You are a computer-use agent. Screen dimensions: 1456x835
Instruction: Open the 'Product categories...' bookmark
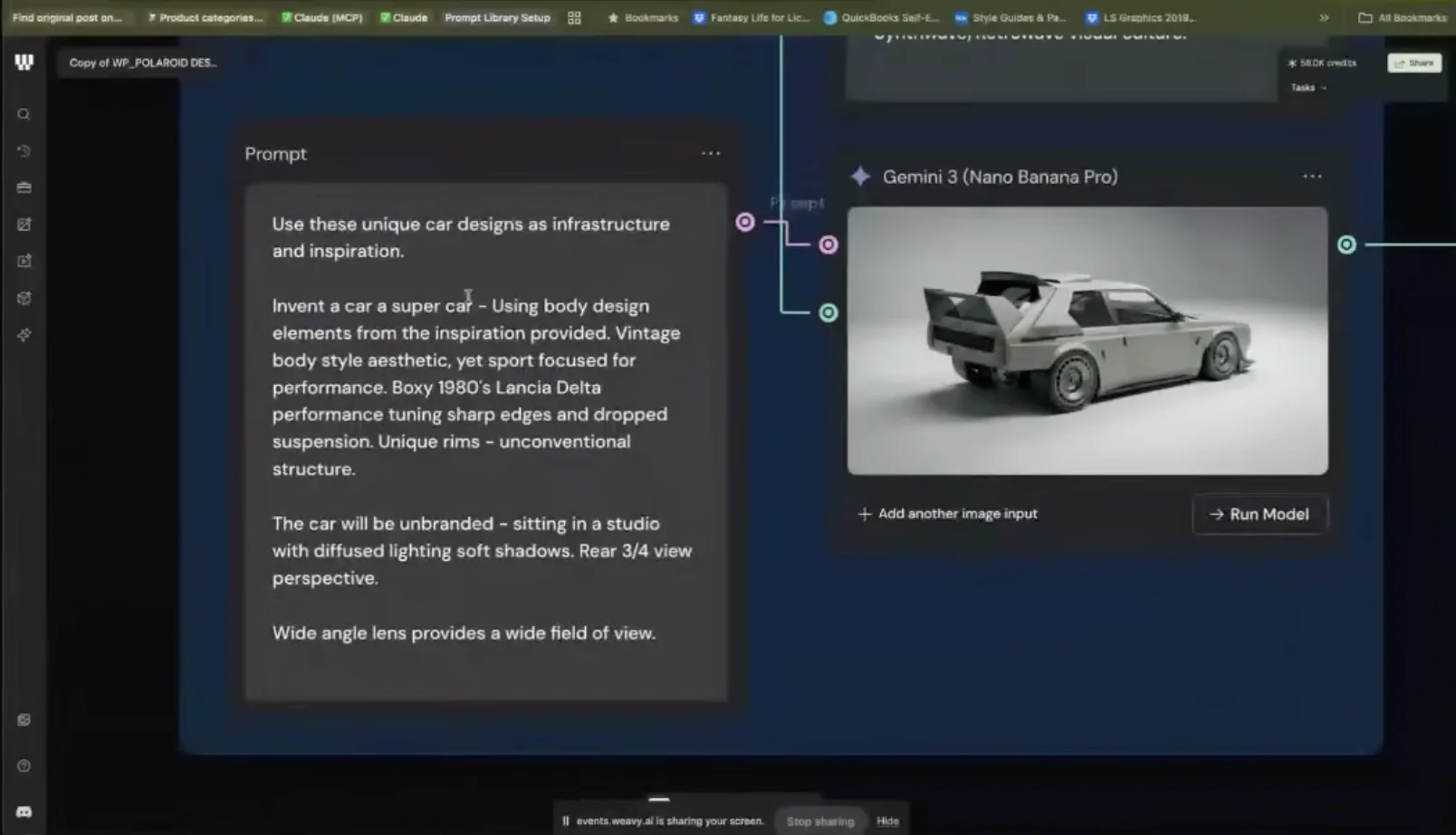[206, 17]
